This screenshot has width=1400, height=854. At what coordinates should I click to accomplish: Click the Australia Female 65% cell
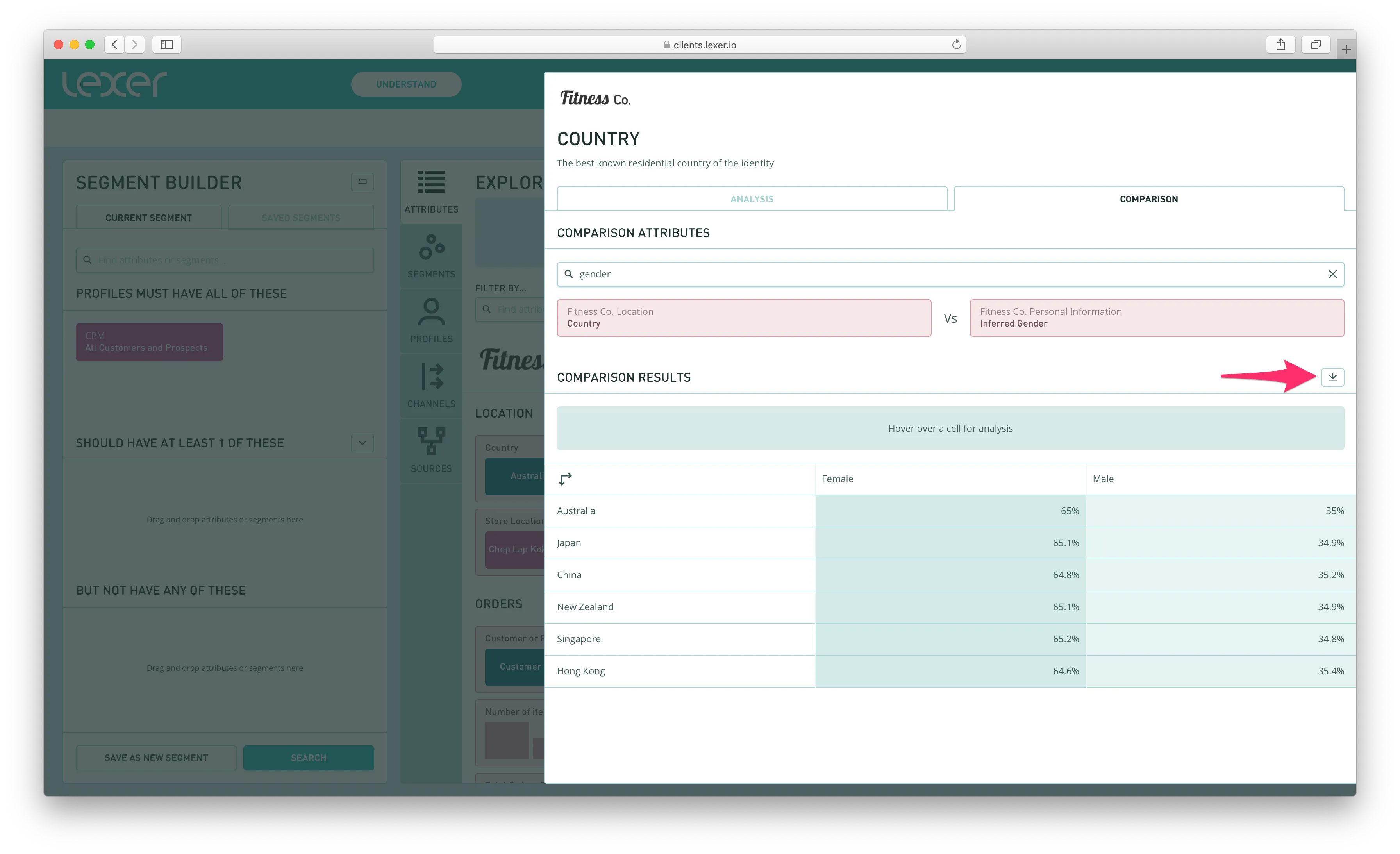point(950,511)
